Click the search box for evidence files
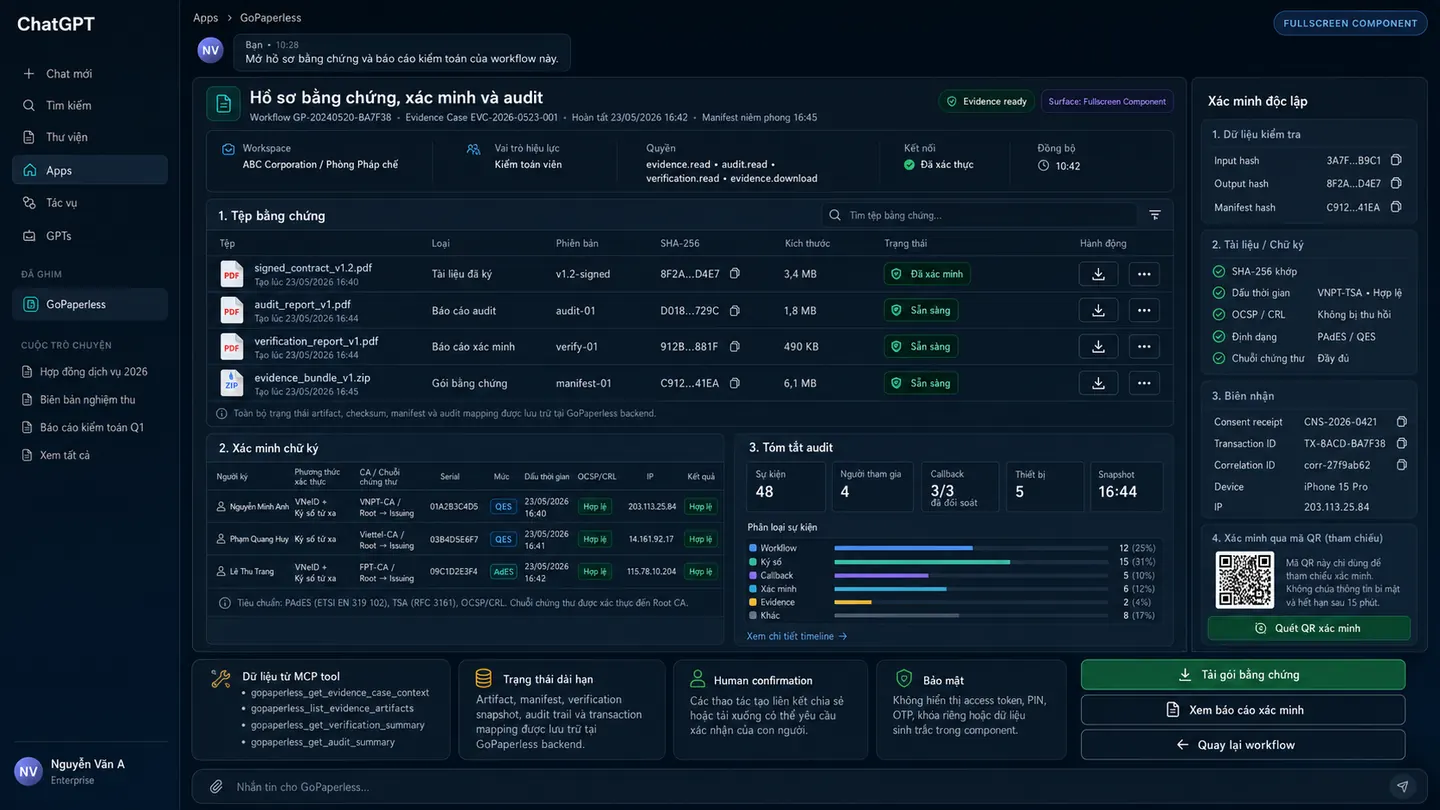This screenshot has width=1440, height=810. 979,215
